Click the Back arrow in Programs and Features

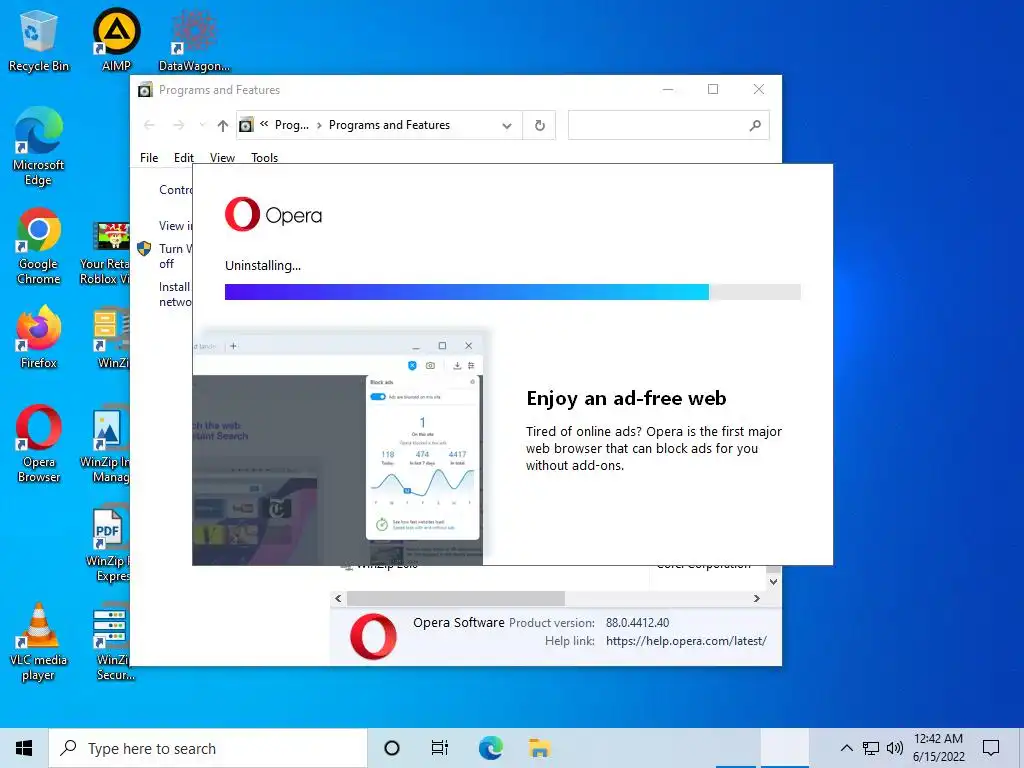149,125
